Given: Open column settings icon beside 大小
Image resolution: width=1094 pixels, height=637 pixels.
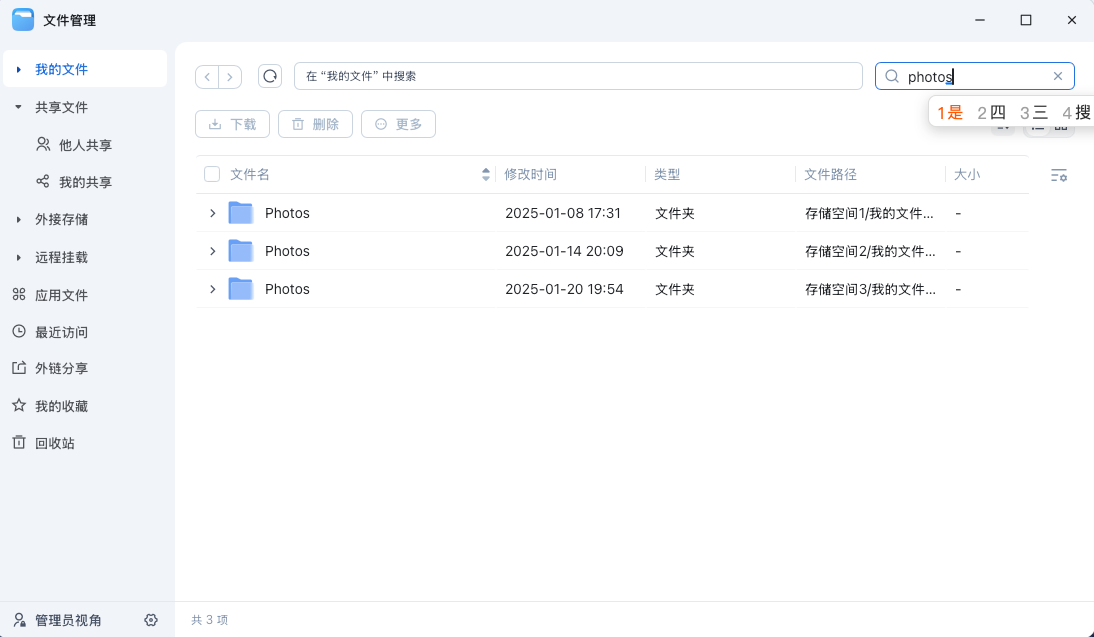Looking at the screenshot, I should tap(1058, 175).
